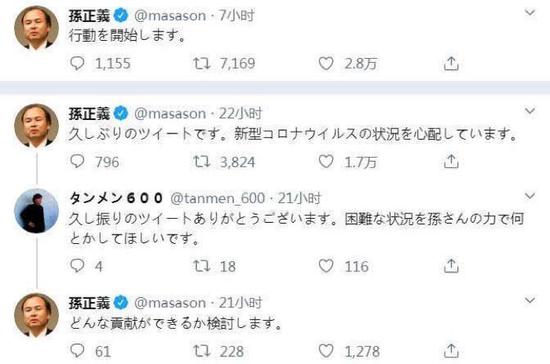Retweet the tweet with 3,824 retweets
The image size is (550, 364).
pos(202,162)
